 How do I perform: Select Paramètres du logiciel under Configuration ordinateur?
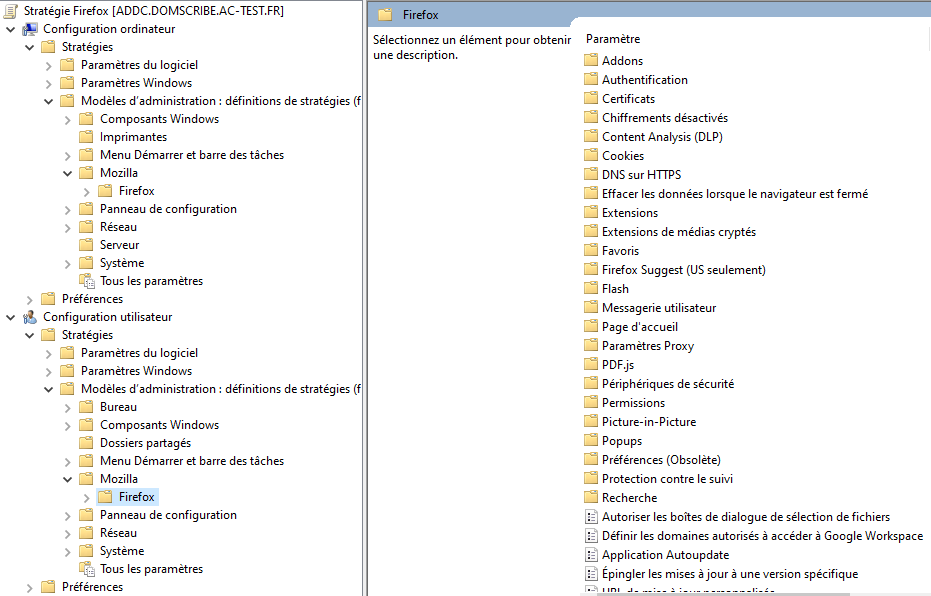(x=140, y=65)
